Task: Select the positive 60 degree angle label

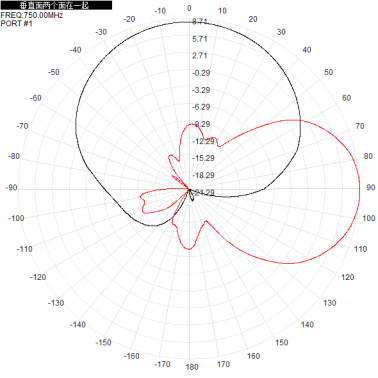Action: 347,98
